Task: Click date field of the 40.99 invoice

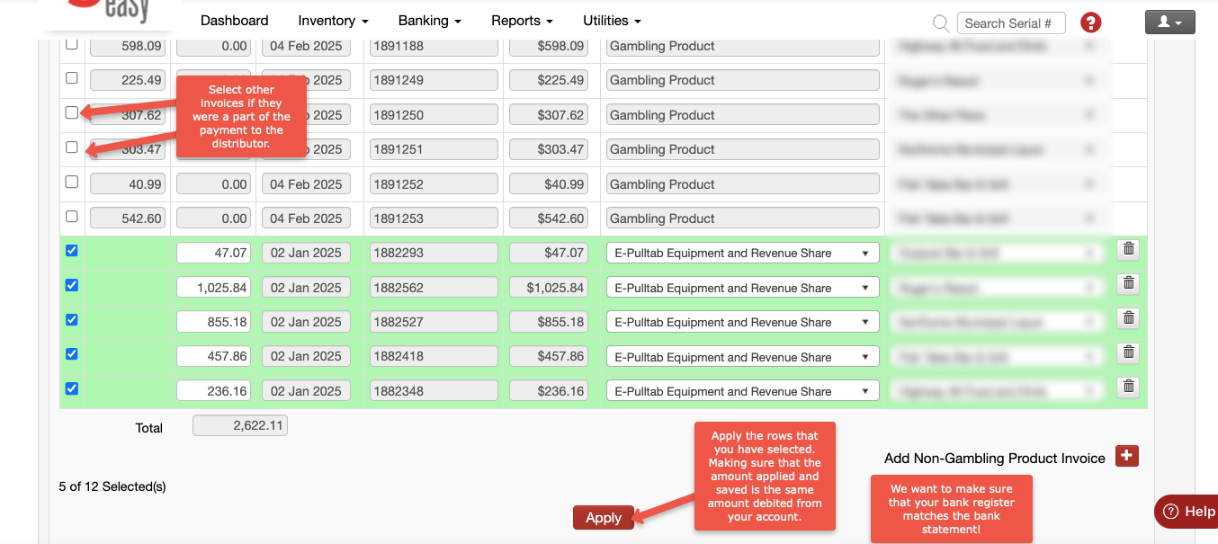Action: click(306, 184)
